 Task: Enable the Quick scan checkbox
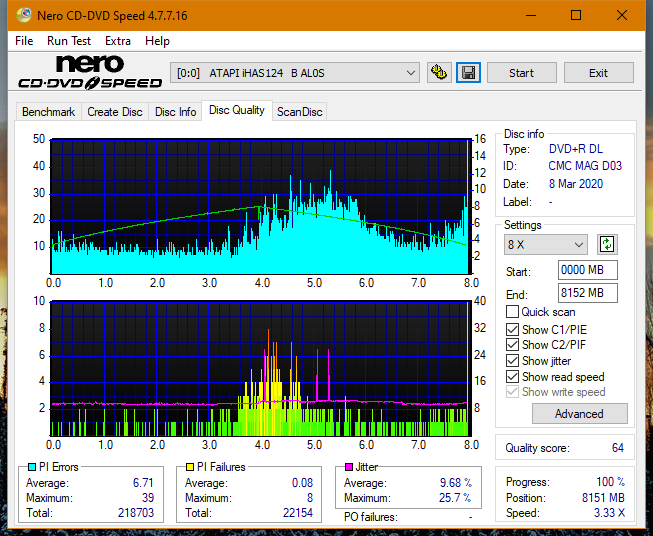coord(512,312)
